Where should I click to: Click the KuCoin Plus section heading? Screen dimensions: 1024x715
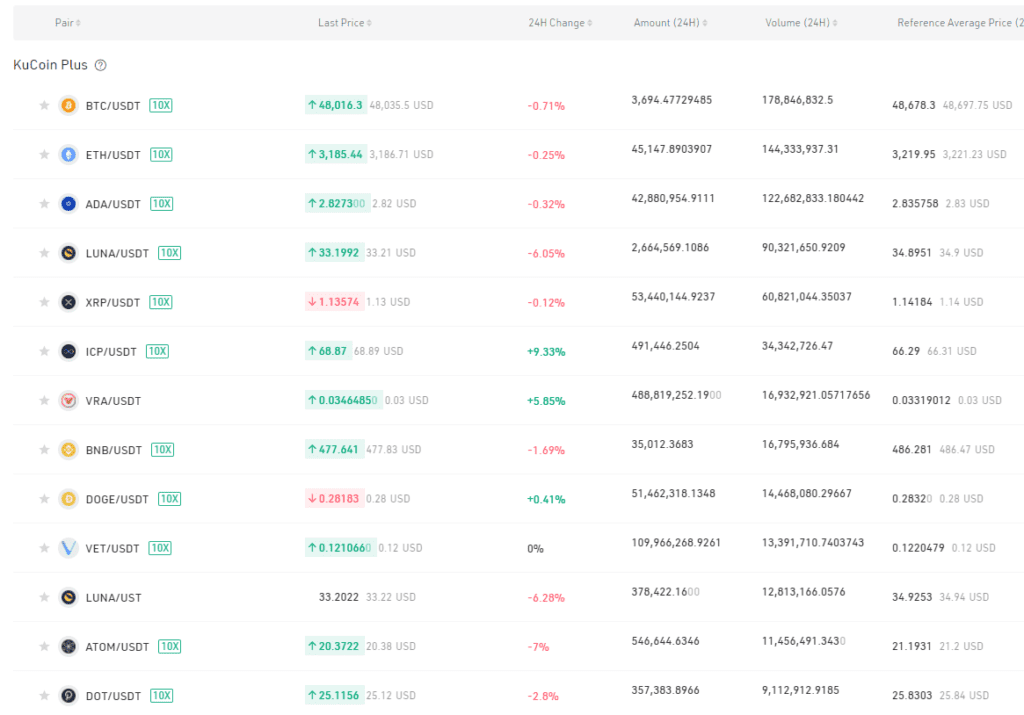(50, 65)
